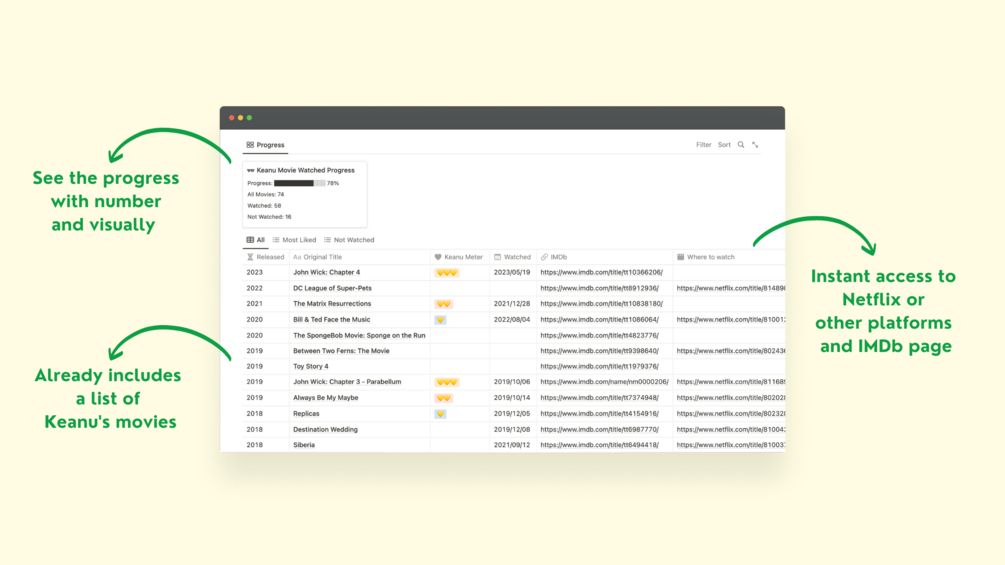Click the Progress gallery view icon
The height and width of the screenshot is (565, 1005).
(x=250, y=145)
